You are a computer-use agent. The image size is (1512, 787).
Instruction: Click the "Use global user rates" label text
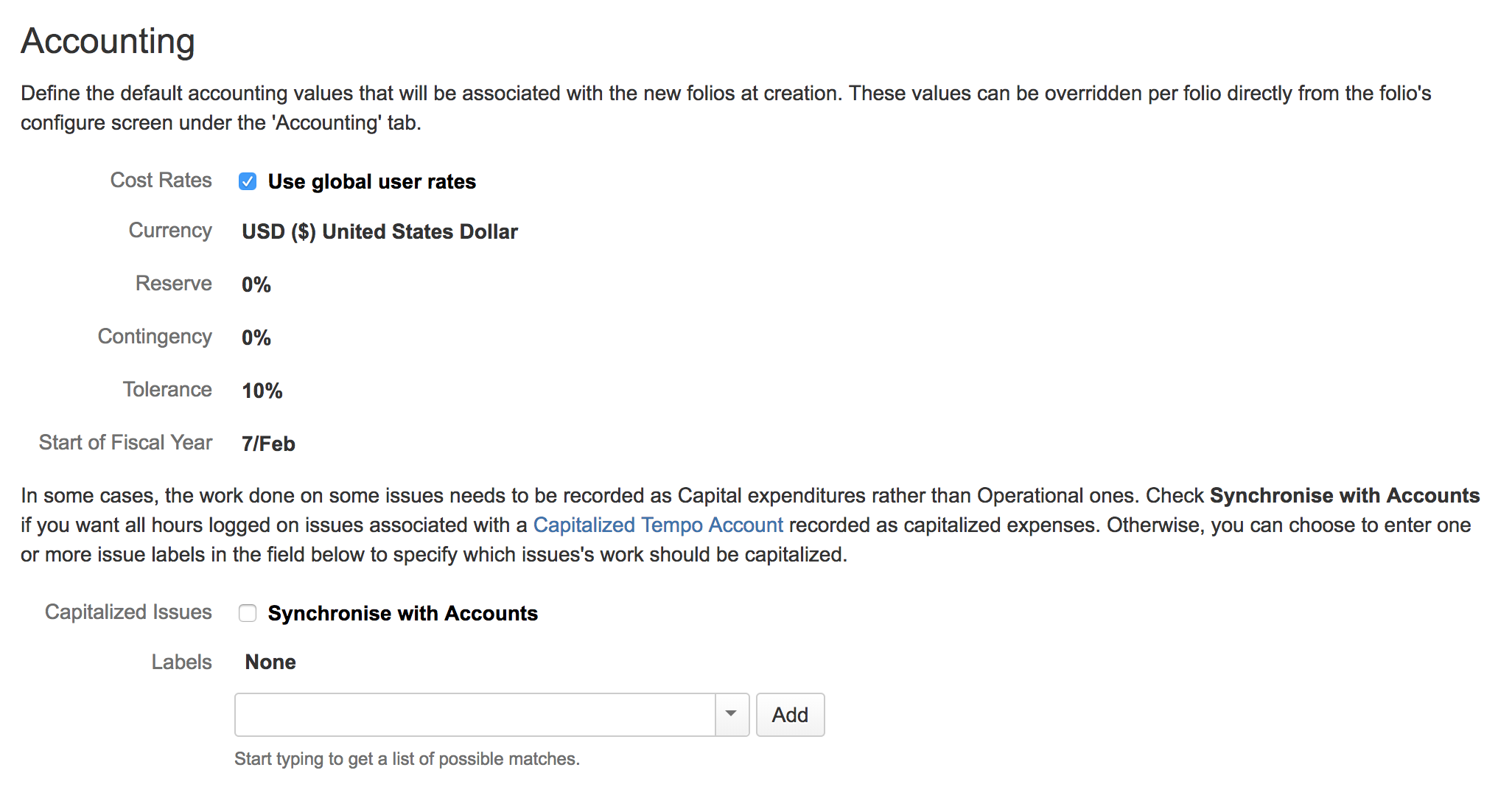point(371,181)
